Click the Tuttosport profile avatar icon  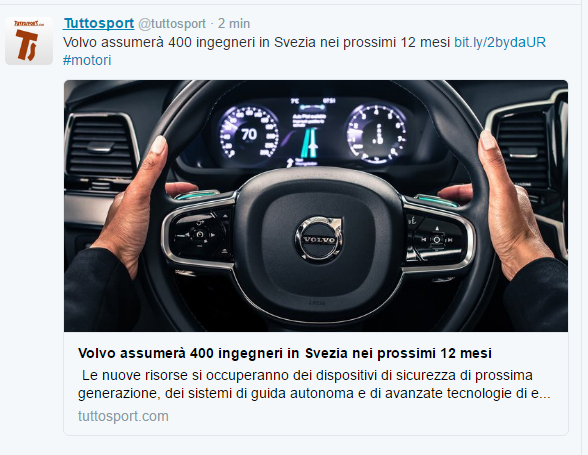click(x=29, y=41)
